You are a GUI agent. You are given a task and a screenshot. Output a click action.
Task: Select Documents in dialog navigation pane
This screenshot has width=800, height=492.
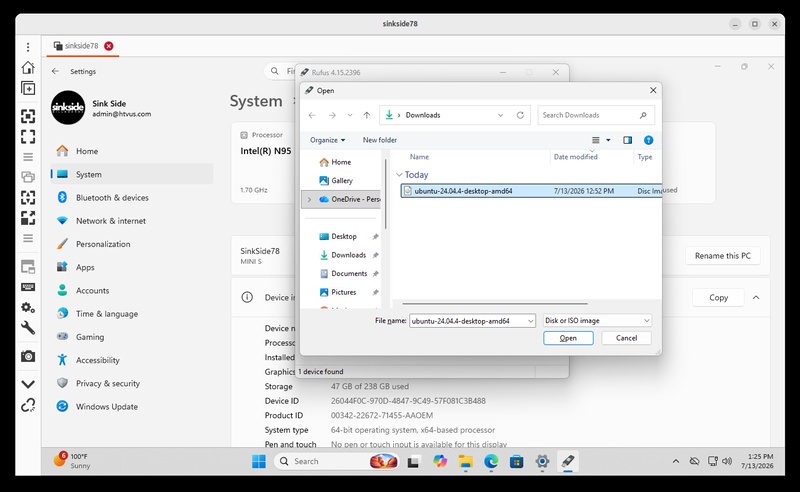point(349,274)
